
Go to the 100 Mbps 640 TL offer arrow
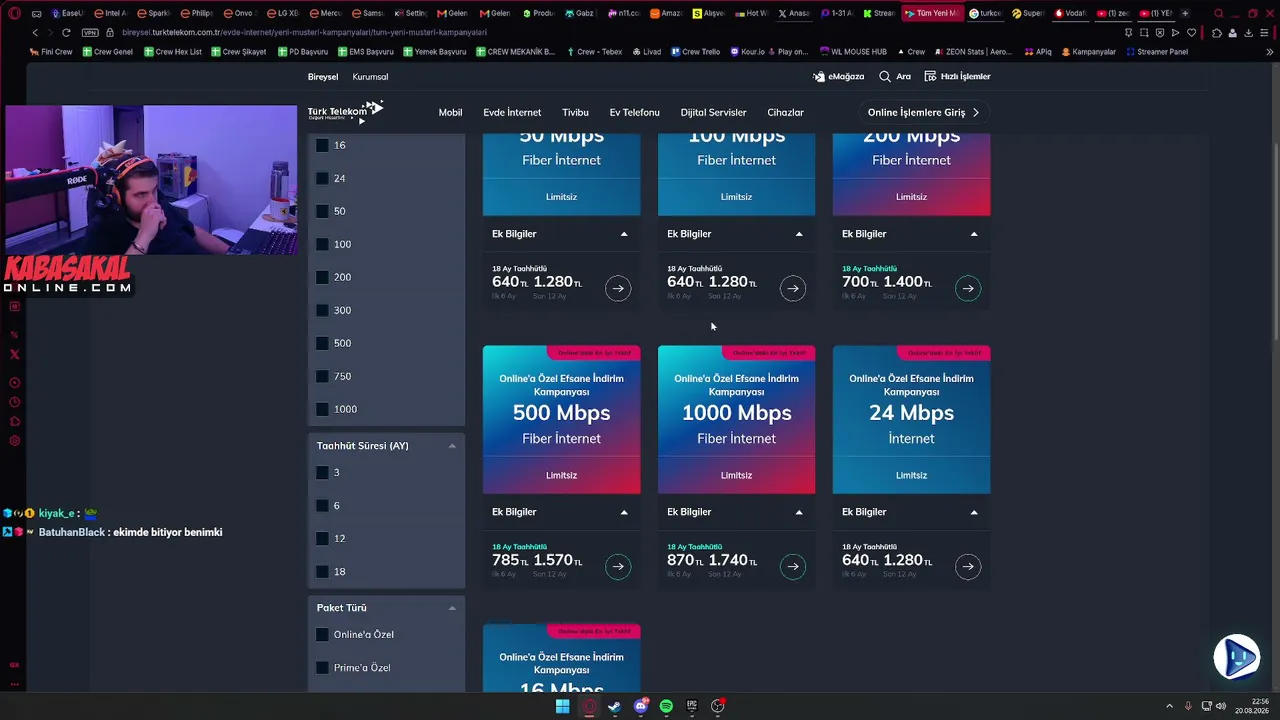click(793, 289)
